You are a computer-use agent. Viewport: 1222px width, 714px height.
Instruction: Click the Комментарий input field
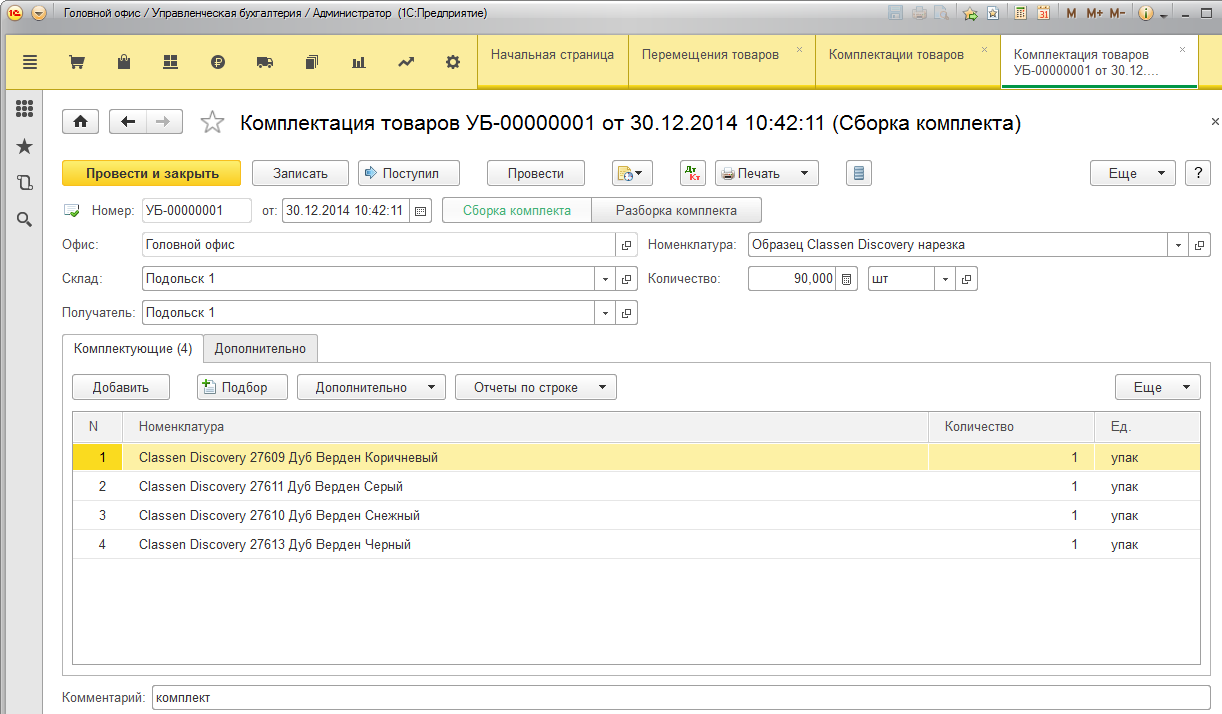pos(681,698)
